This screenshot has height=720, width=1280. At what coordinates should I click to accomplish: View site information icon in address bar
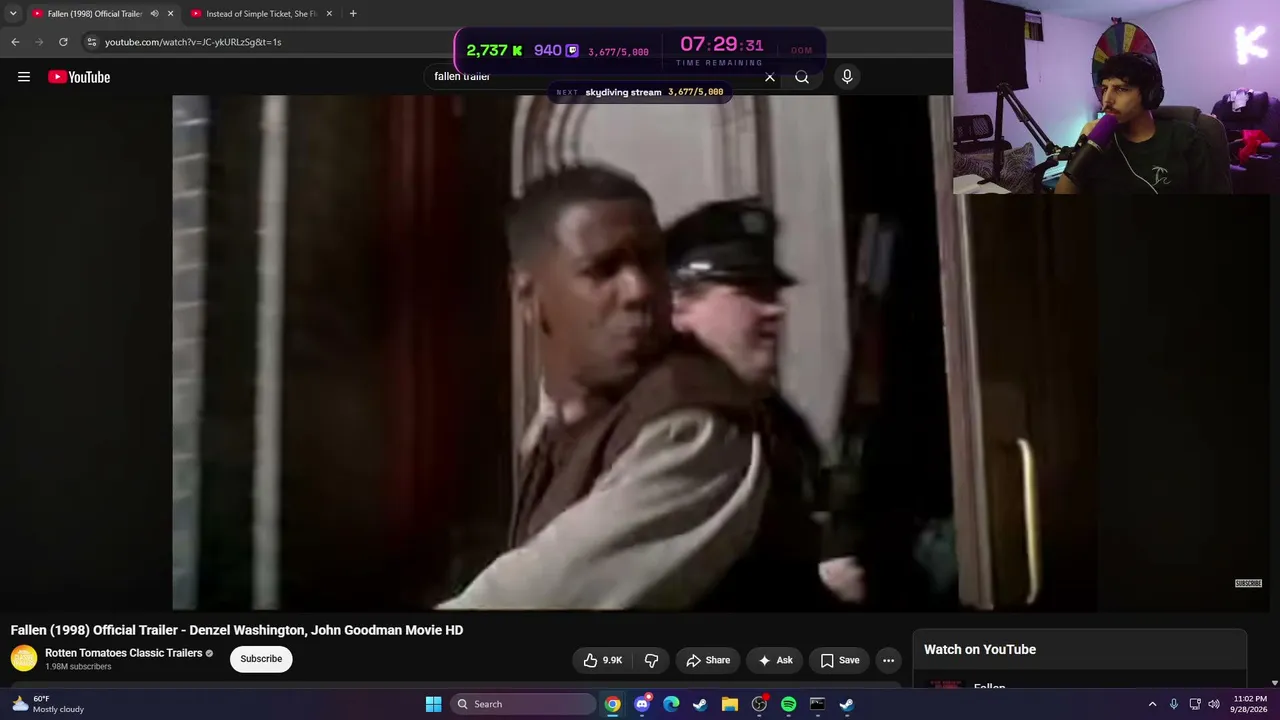91,42
